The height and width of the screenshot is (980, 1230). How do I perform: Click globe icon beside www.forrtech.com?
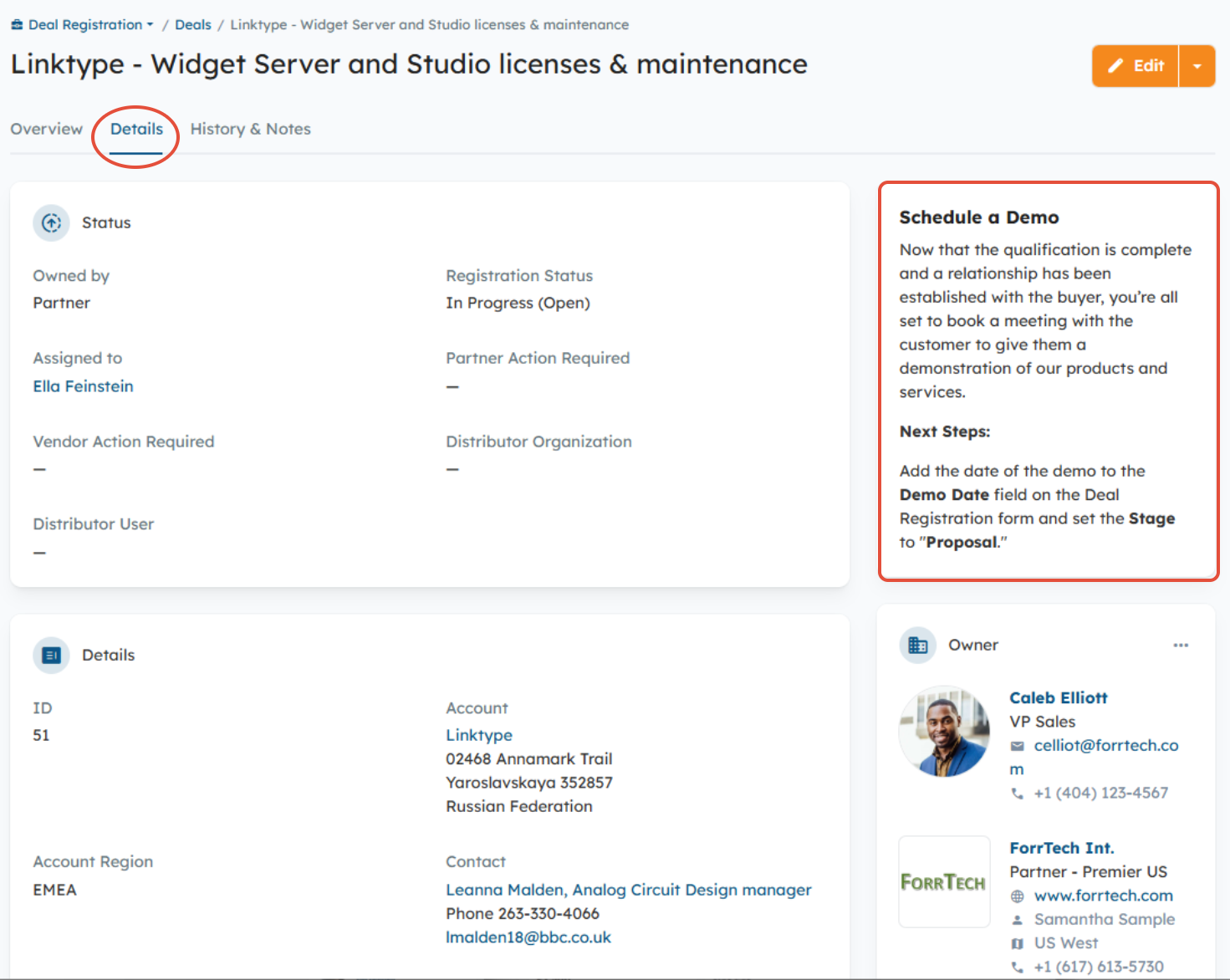[1018, 896]
